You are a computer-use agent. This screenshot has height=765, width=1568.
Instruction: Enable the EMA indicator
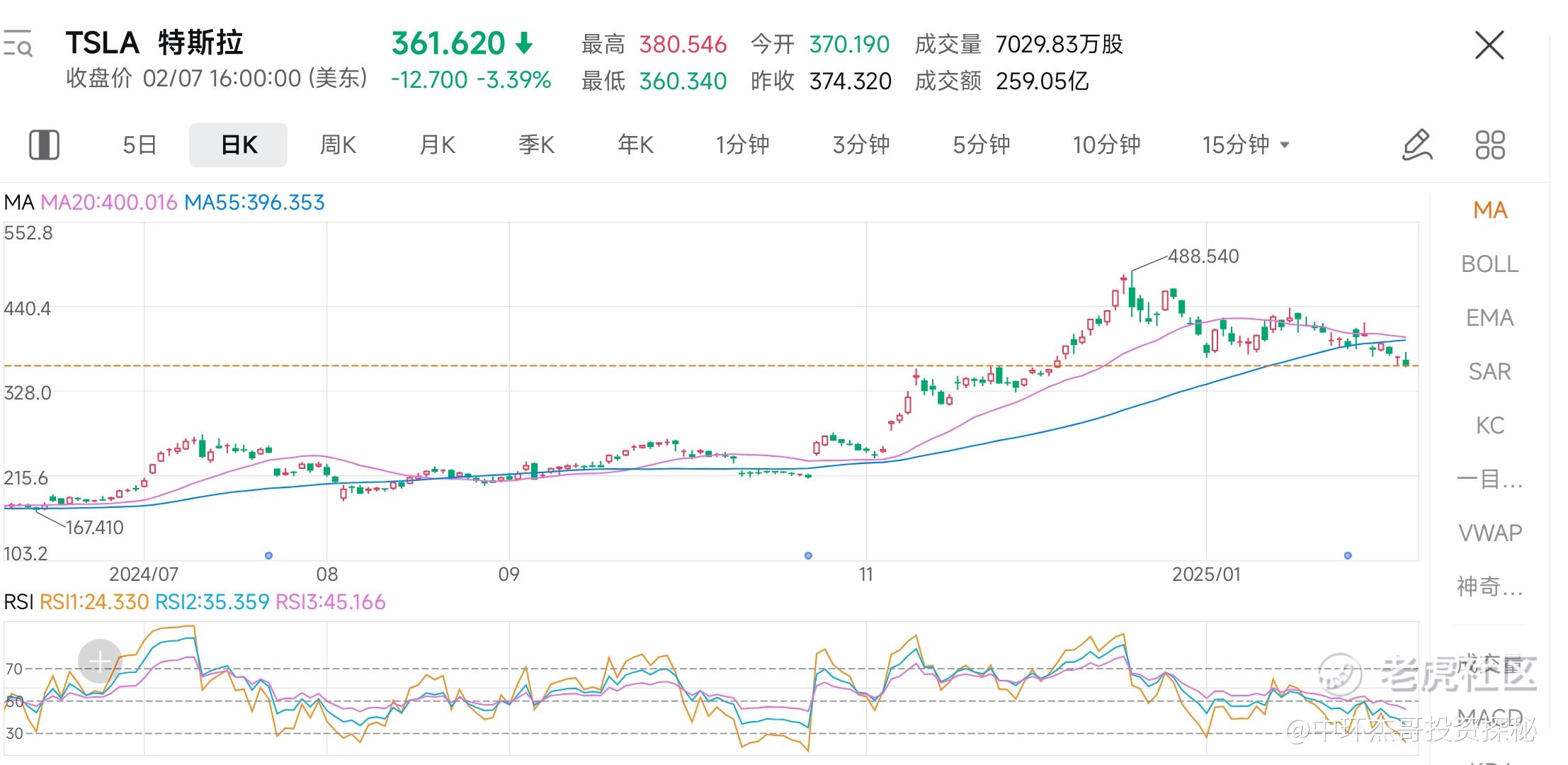(x=1489, y=318)
